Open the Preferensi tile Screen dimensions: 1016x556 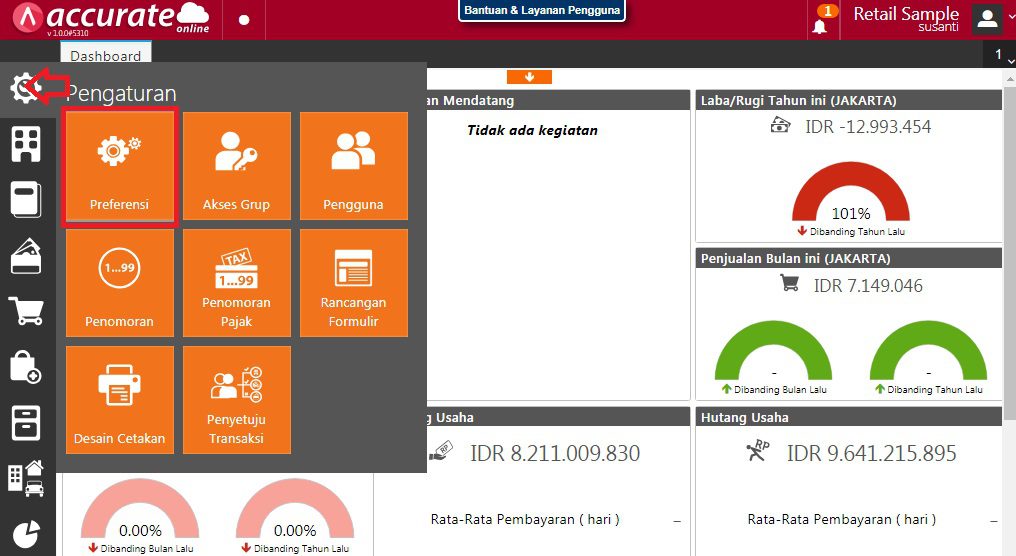tap(120, 166)
